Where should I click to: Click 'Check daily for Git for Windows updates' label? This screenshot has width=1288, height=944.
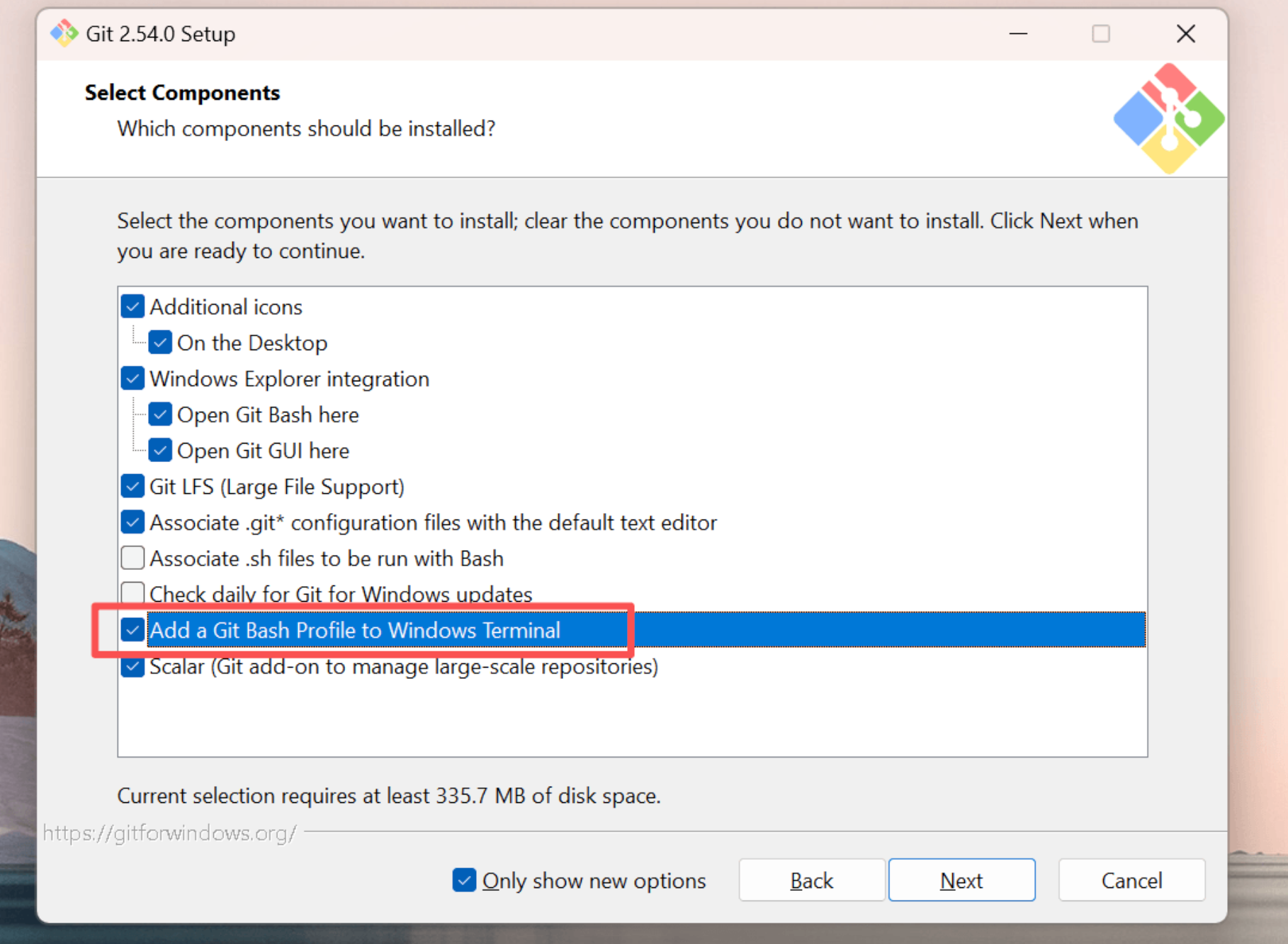pyautogui.click(x=341, y=594)
